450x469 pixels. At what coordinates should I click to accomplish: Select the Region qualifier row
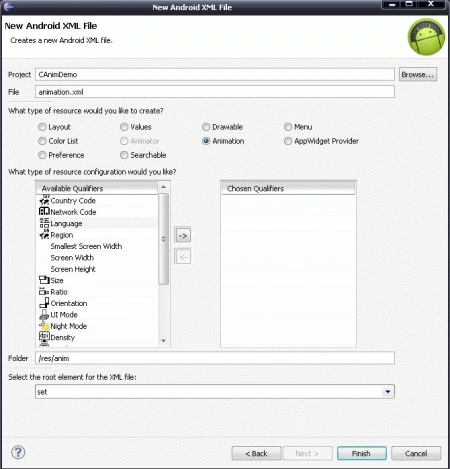(x=97, y=235)
